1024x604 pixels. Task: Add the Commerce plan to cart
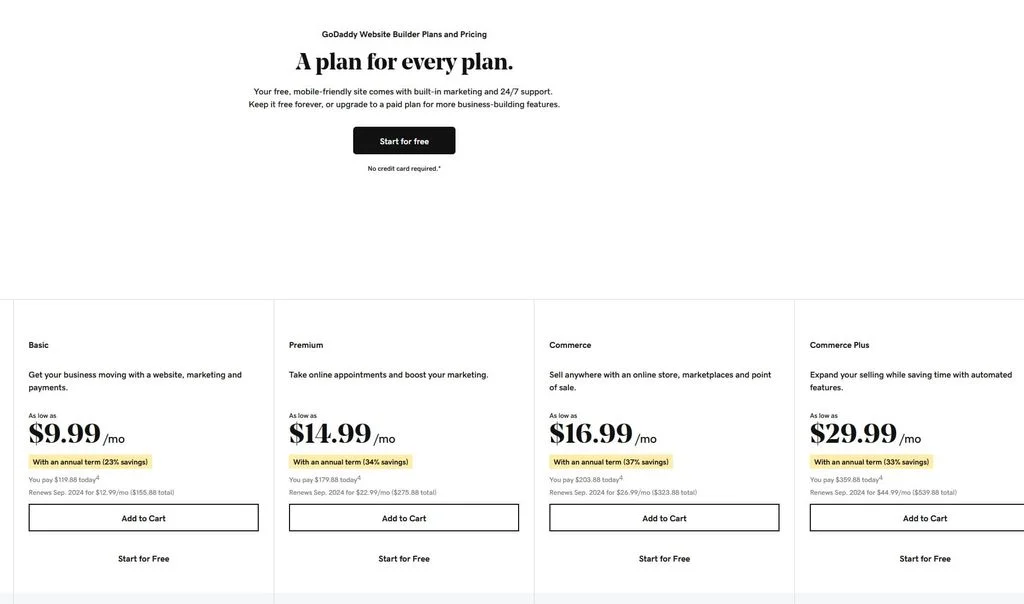coord(664,518)
